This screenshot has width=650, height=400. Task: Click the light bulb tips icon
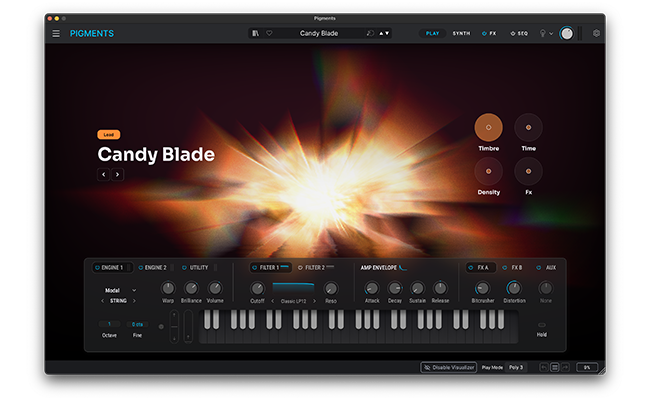(x=543, y=33)
